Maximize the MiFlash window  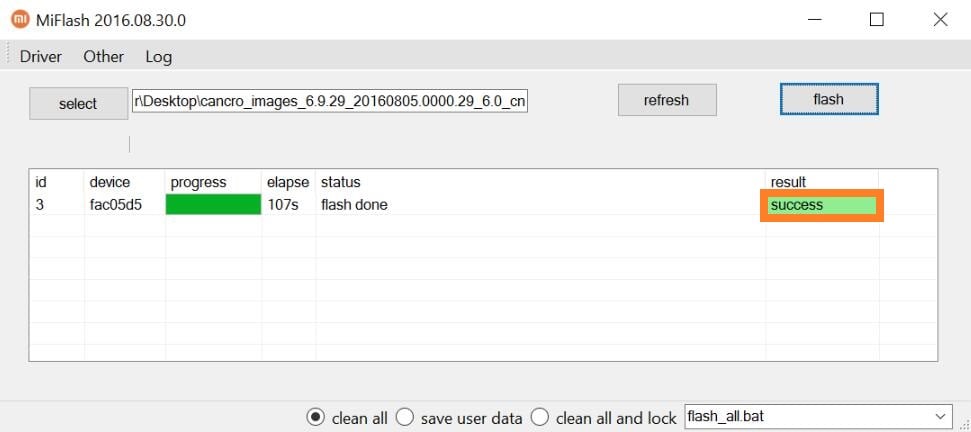pos(877,19)
